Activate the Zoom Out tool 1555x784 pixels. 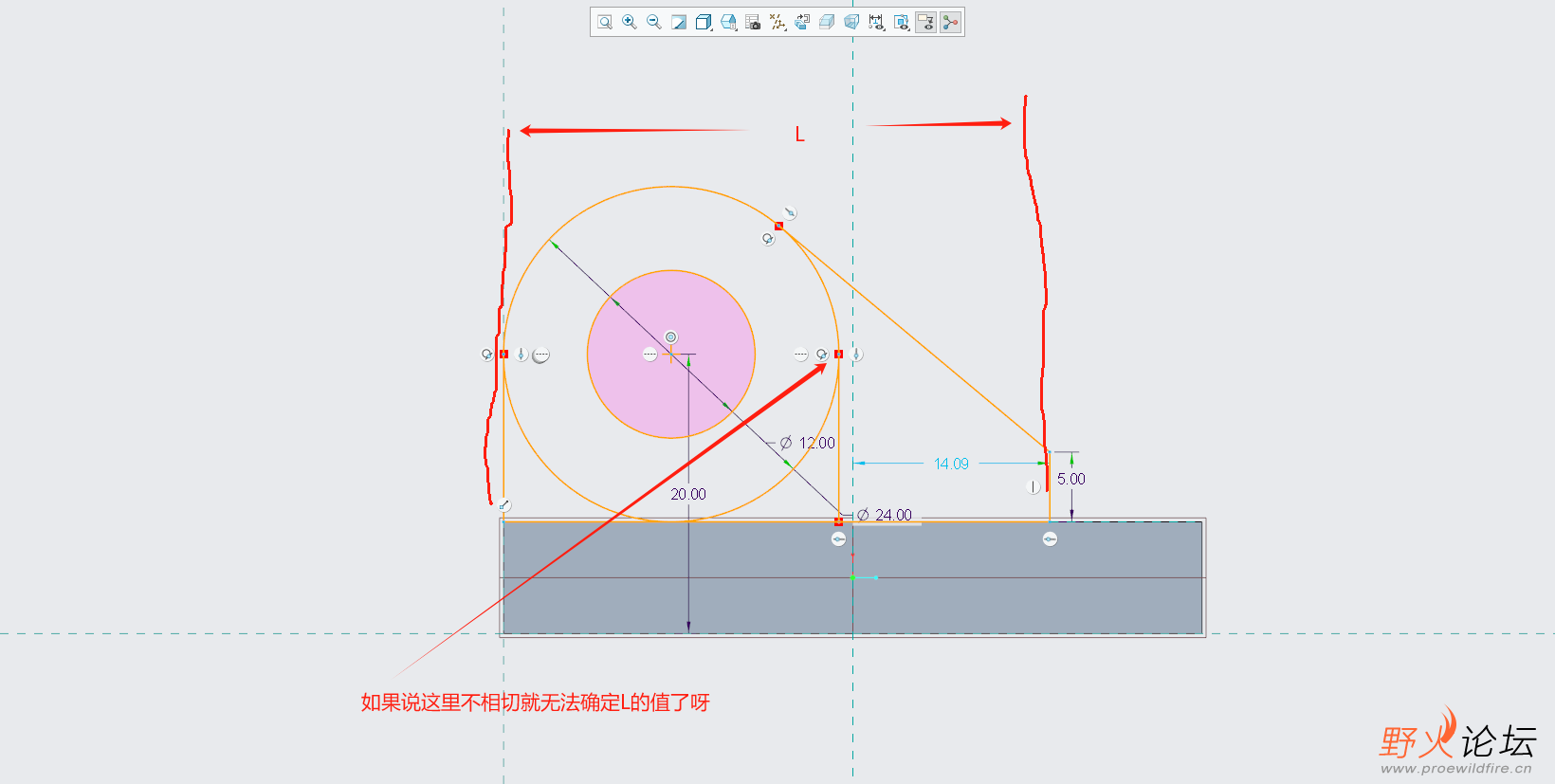[x=654, y=22]
